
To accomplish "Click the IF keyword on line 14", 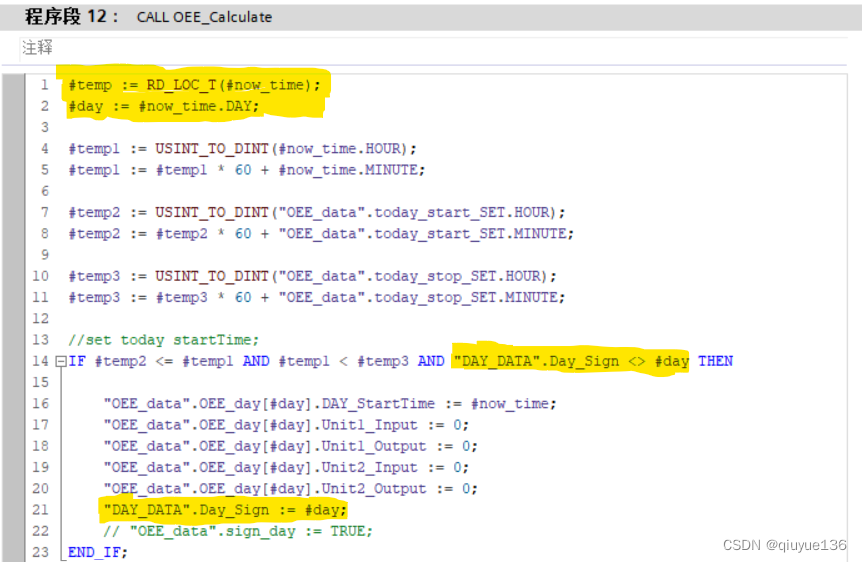I will click(x=77, y=361).
